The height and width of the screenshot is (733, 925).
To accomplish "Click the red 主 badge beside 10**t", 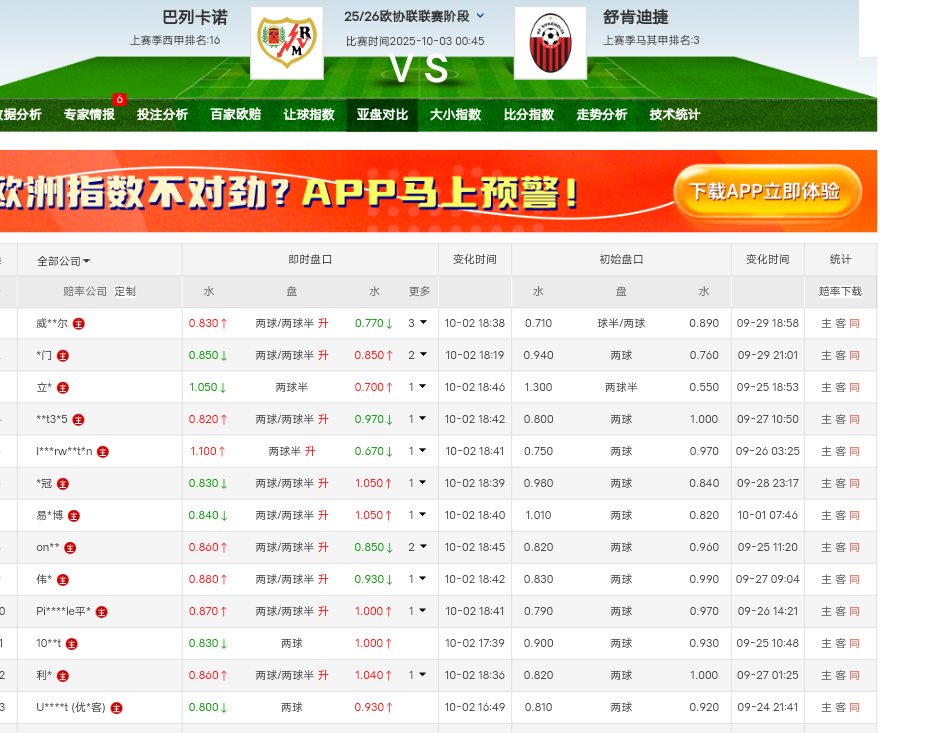I will click(71, 644).
